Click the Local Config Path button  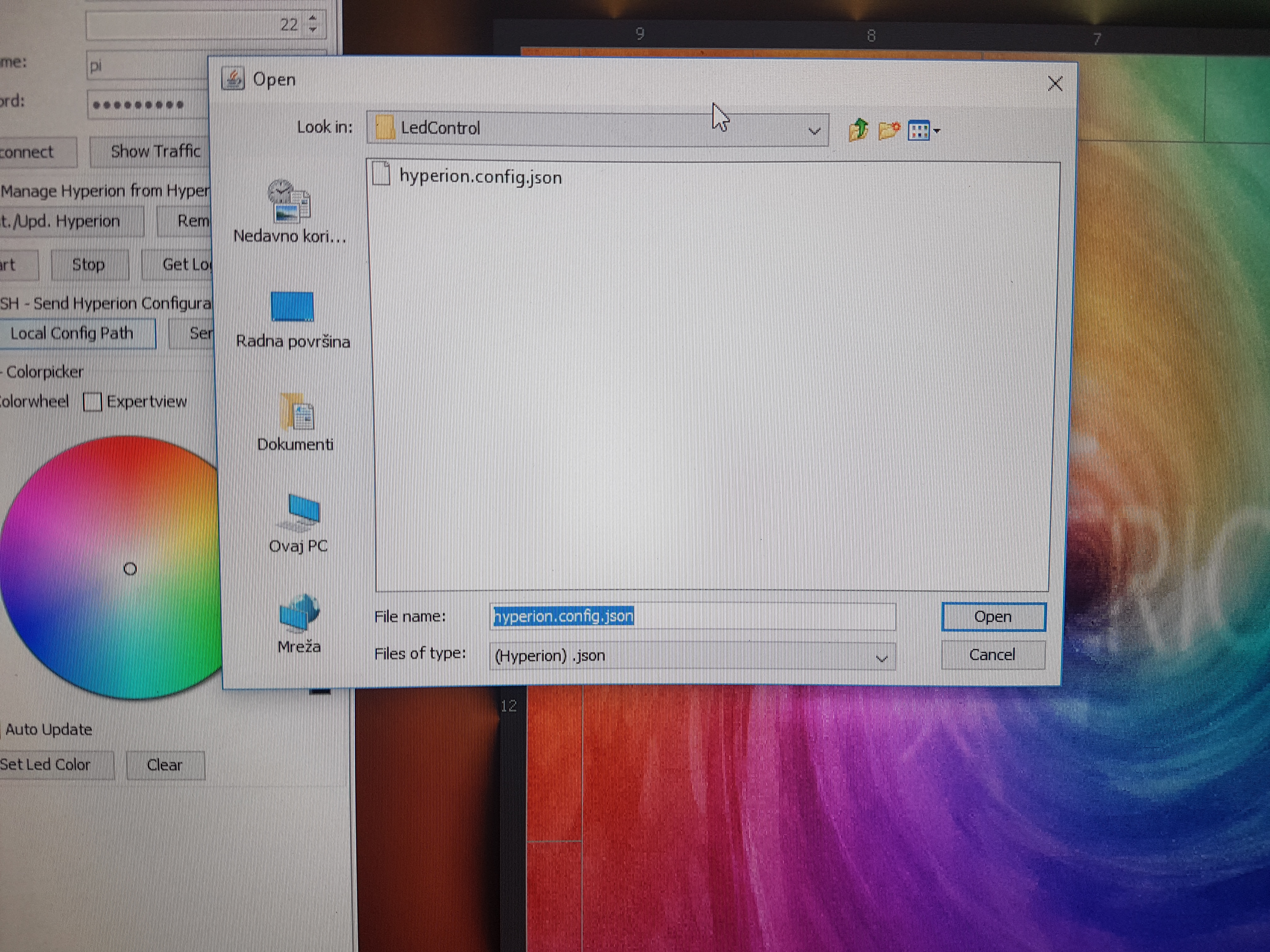point(73,333)
